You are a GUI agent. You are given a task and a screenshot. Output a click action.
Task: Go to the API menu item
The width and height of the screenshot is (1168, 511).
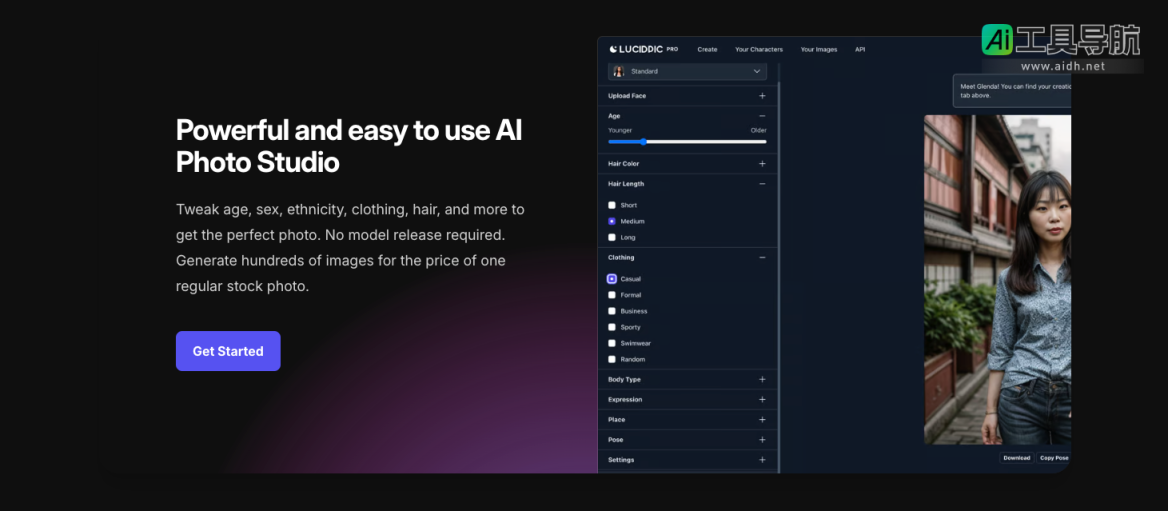click(859, 49)
